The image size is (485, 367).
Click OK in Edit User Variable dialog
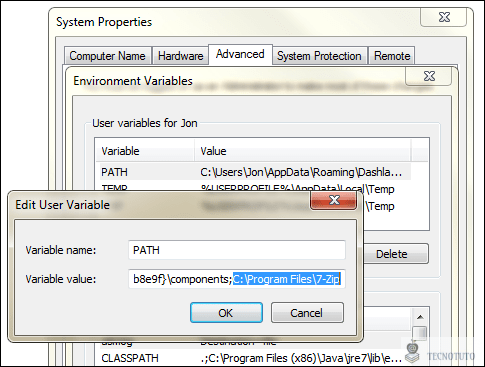point(226,313)
